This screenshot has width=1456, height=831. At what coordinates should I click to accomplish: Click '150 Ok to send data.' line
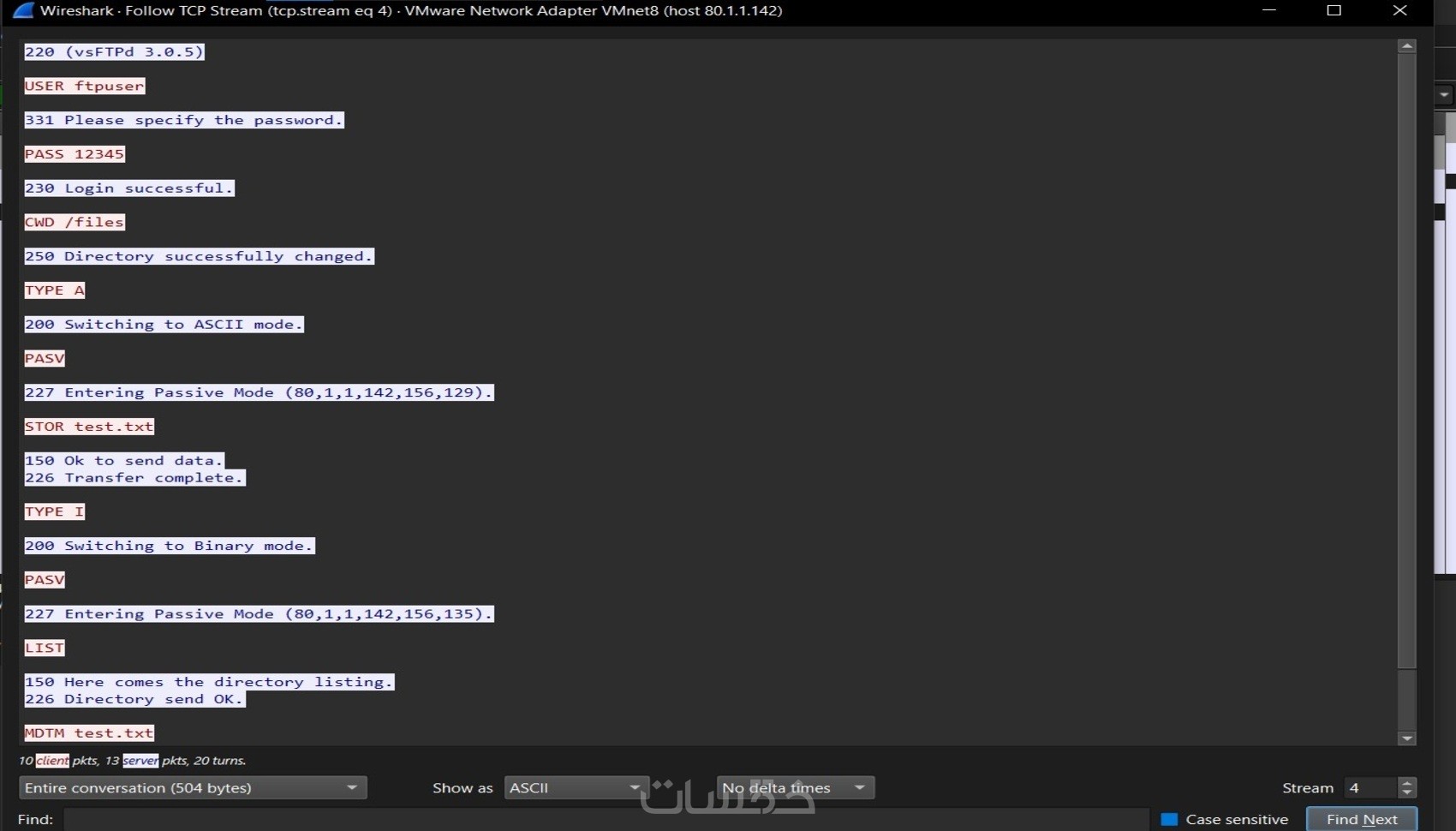click(x=124, y=461)
